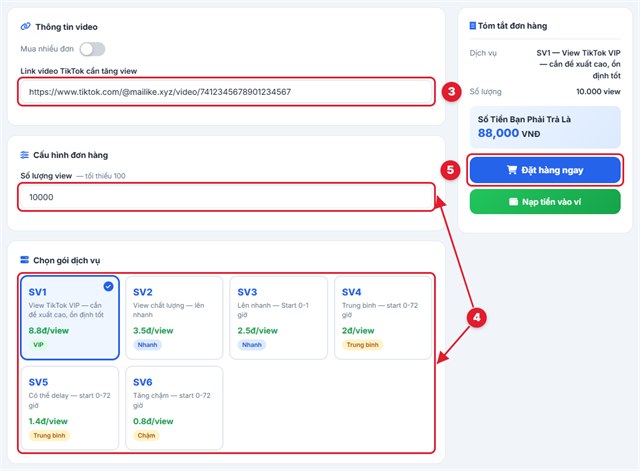This screenshot has width=640, height=471.
Task: Click the 2.5đ/view price text
Action: coord(258,331)
